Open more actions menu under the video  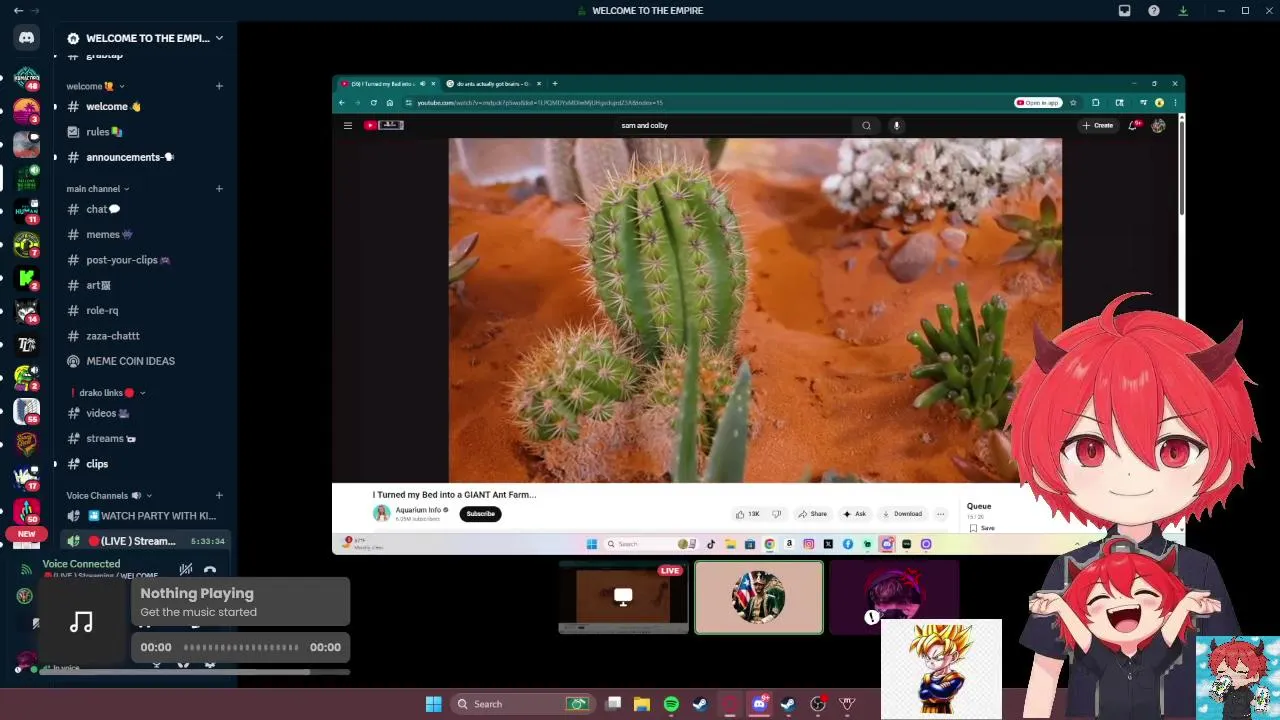(x=940, y=514)
